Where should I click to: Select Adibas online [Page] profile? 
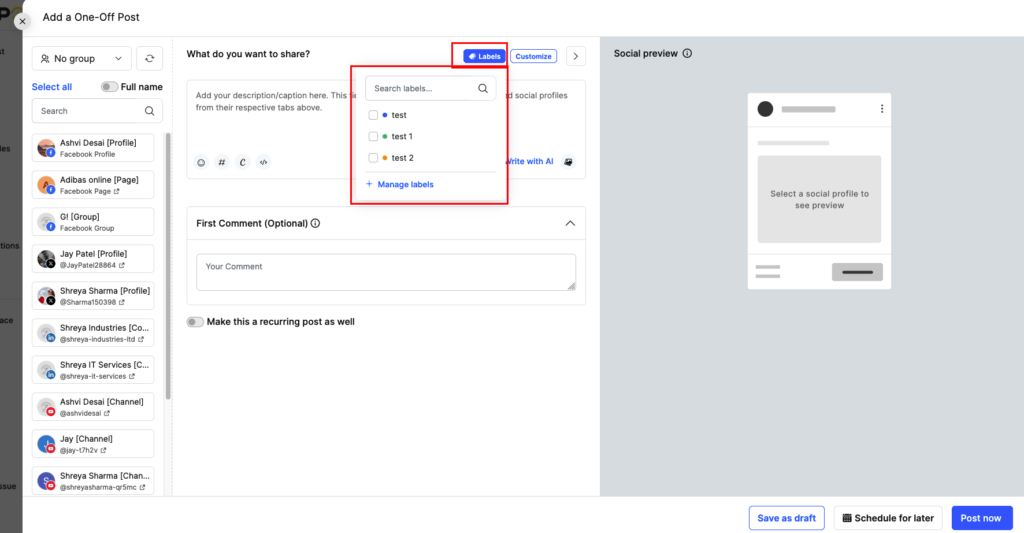click(x=93, y=185)
